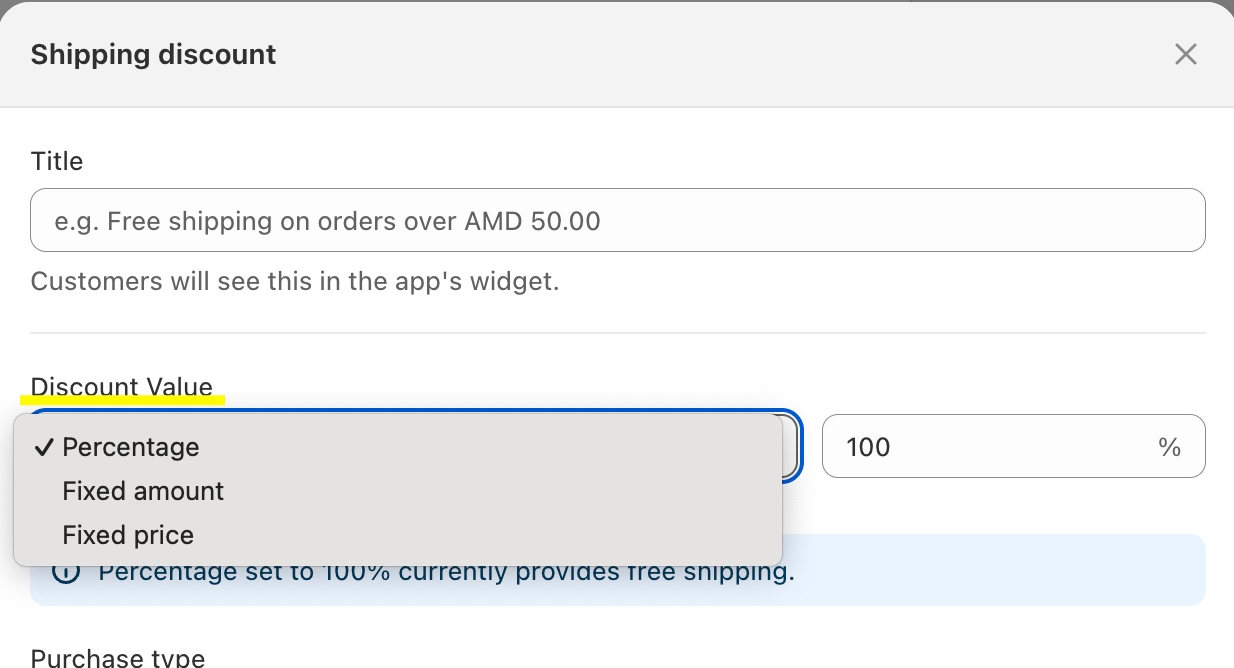Click the divider line below the helper text
The image size is (1234, 668).
[617, 333]
